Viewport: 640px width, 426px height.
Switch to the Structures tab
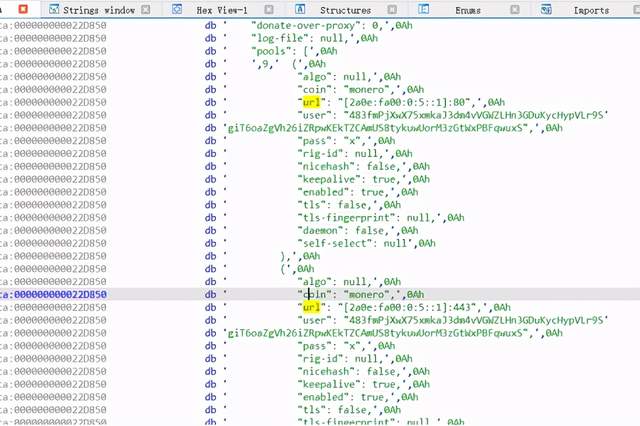click(x=345, y=10)
